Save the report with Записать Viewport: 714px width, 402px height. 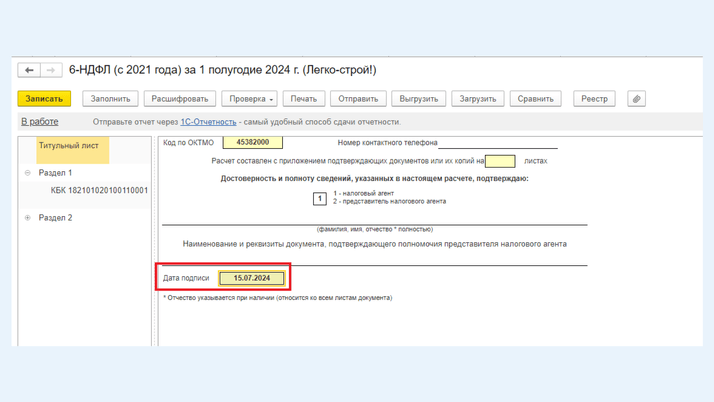point(44,99)
